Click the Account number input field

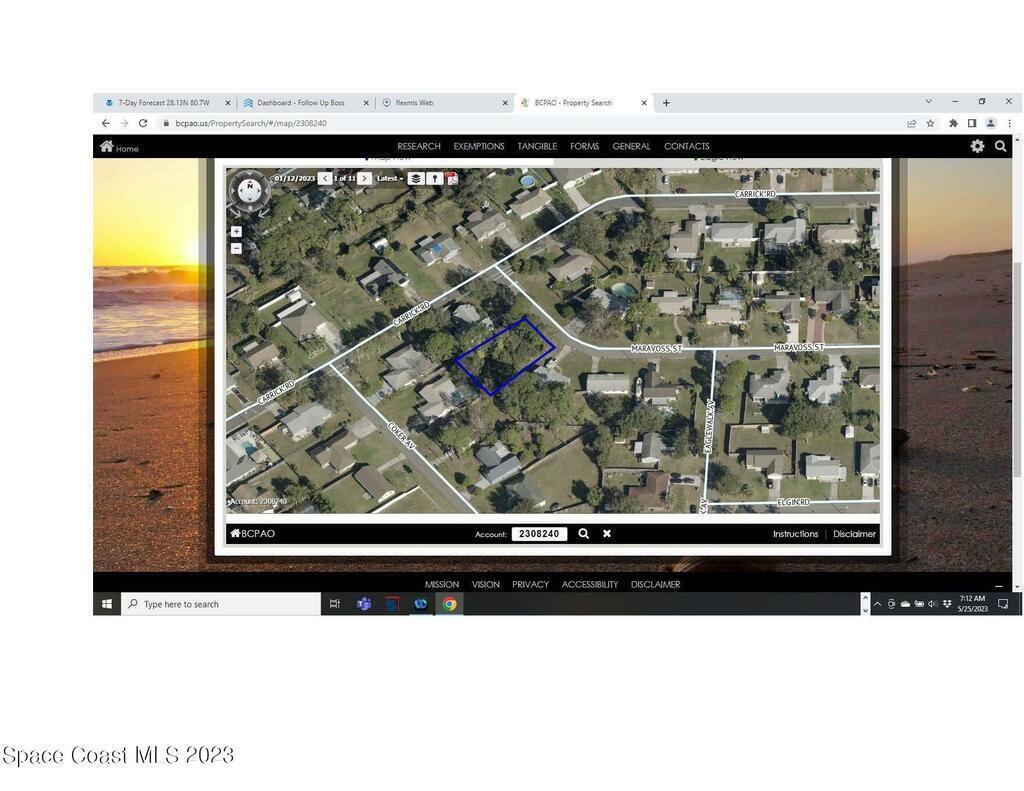coord(539,534)
